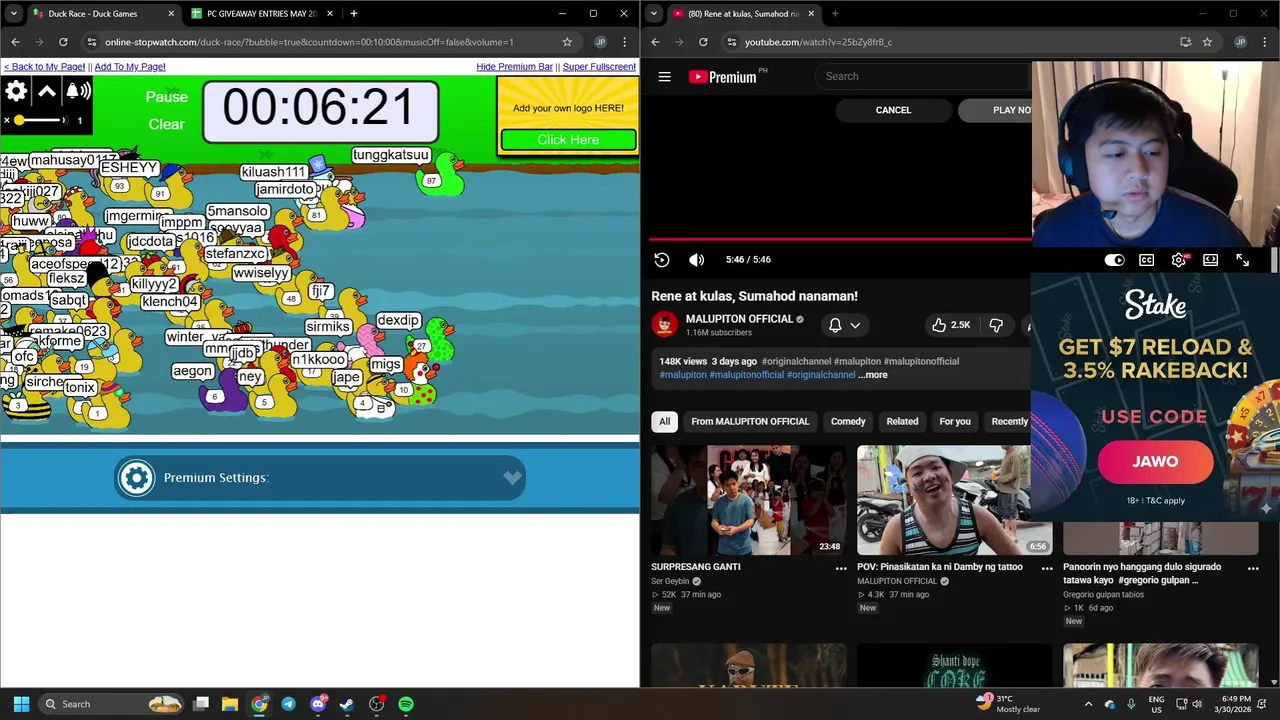Open the notification bell subscription dropdown
Viewport: 1280px width, 720px height.
[x=844, y=325]
